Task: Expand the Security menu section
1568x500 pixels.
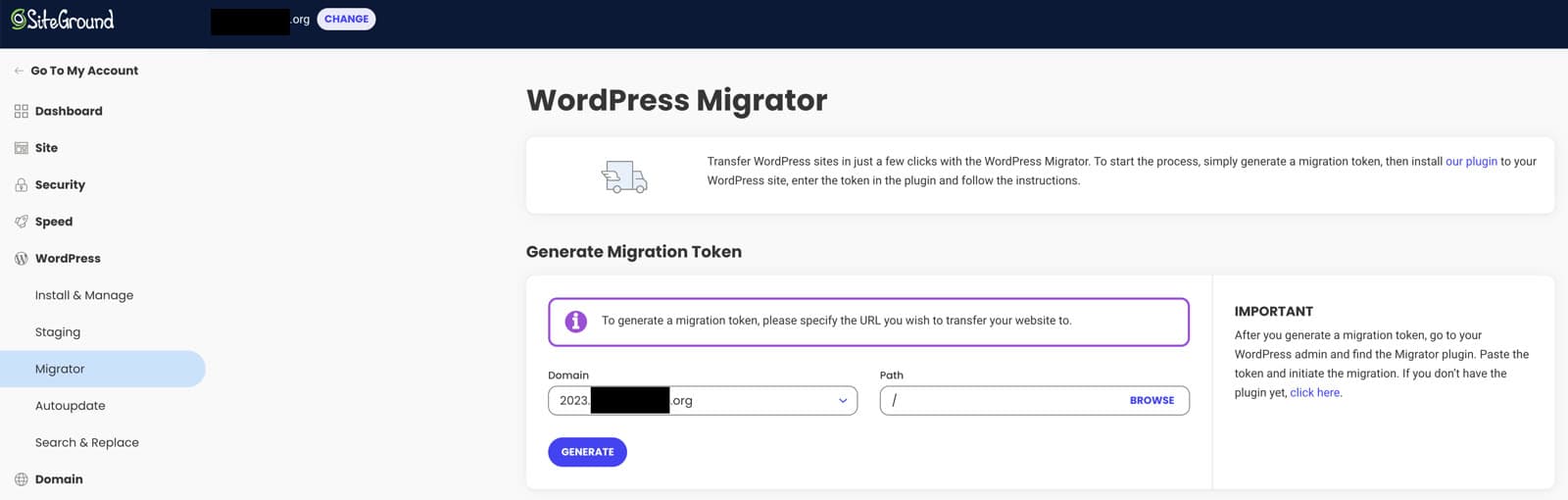Action: [60, 184]
